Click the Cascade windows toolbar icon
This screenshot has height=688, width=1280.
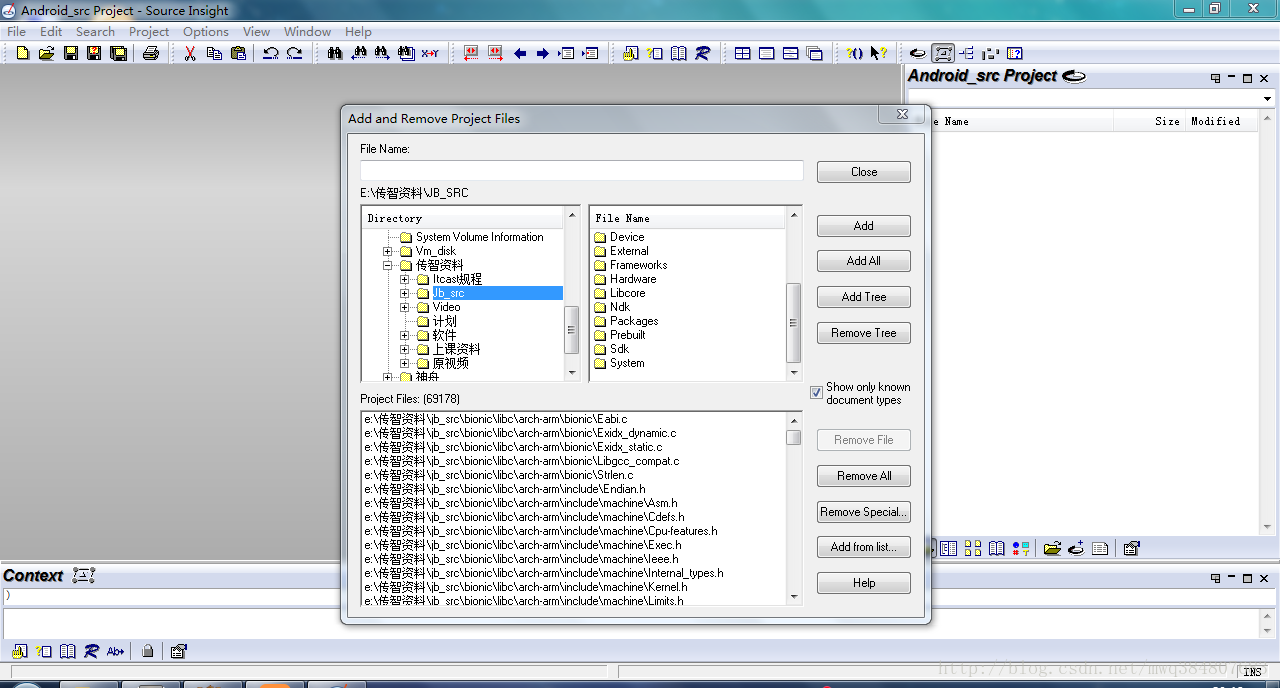(814, 53)
